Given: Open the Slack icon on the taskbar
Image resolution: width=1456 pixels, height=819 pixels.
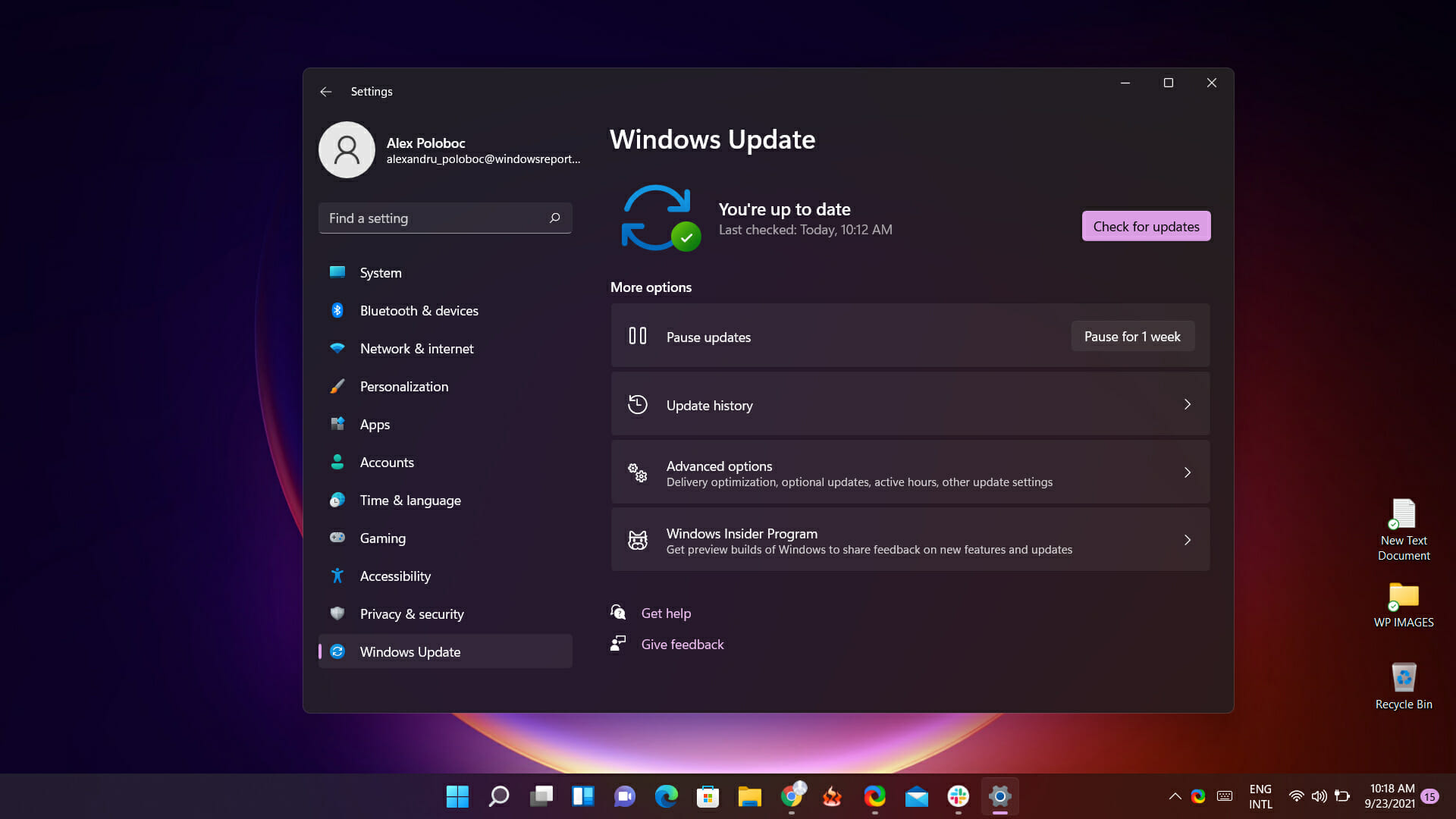Looking at the screenshot, I should click(958, 796).
